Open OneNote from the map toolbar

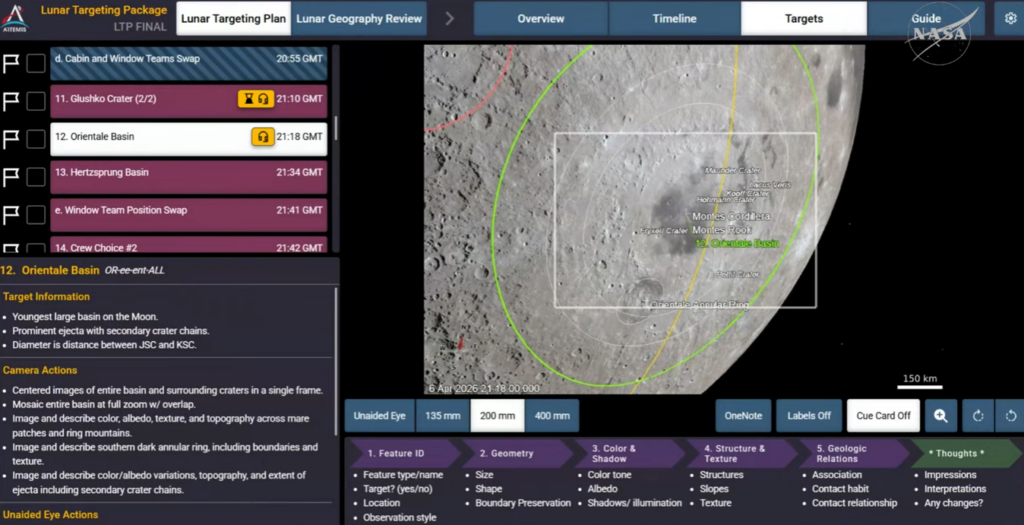pos(743,416)
